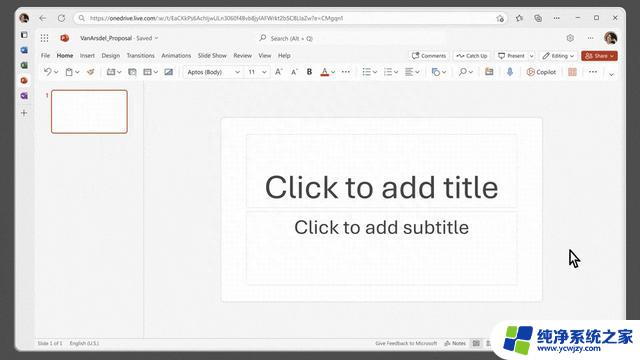Open the Shapes gallery icon
The image size is (640, 360).
click(436, 72)
